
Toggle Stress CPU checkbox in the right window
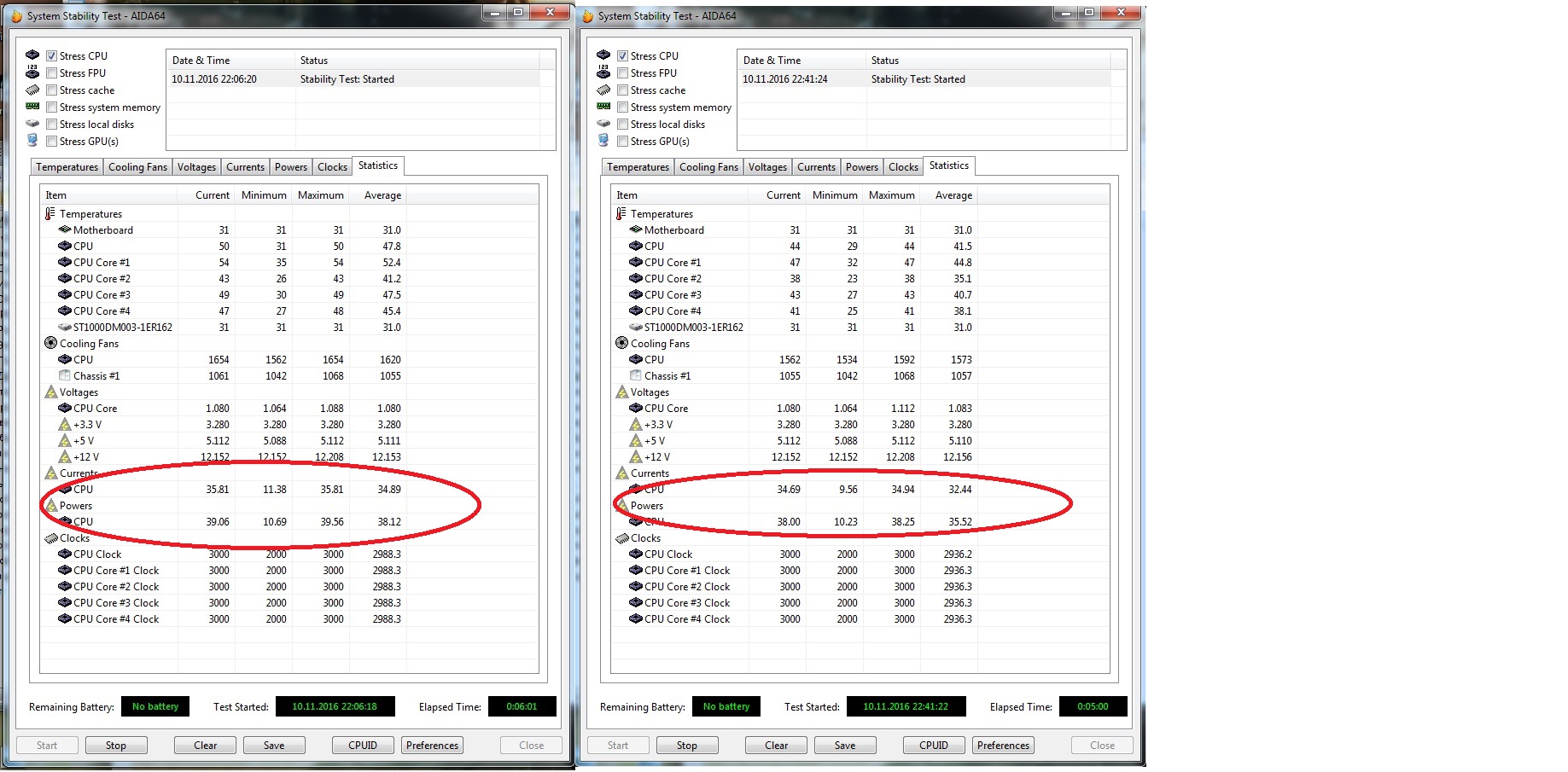pos(623,55)
